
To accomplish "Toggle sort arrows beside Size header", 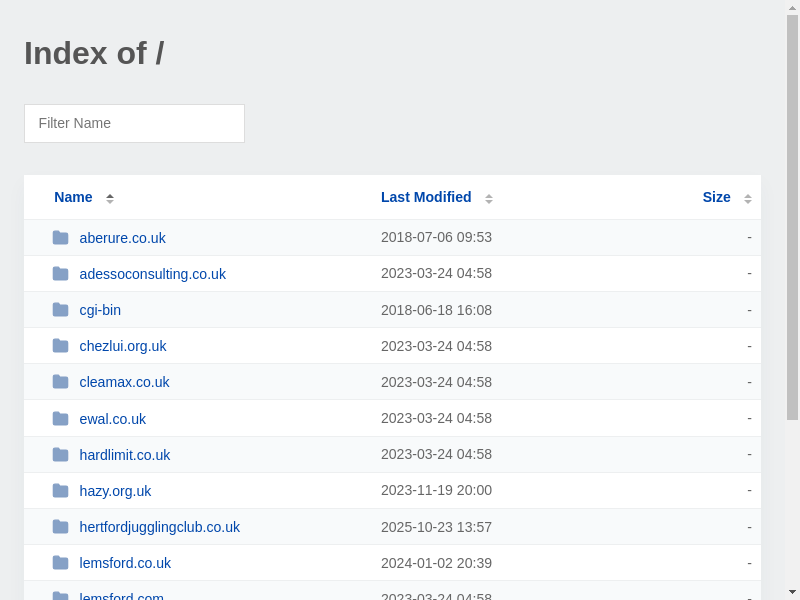I will [747, 198].
